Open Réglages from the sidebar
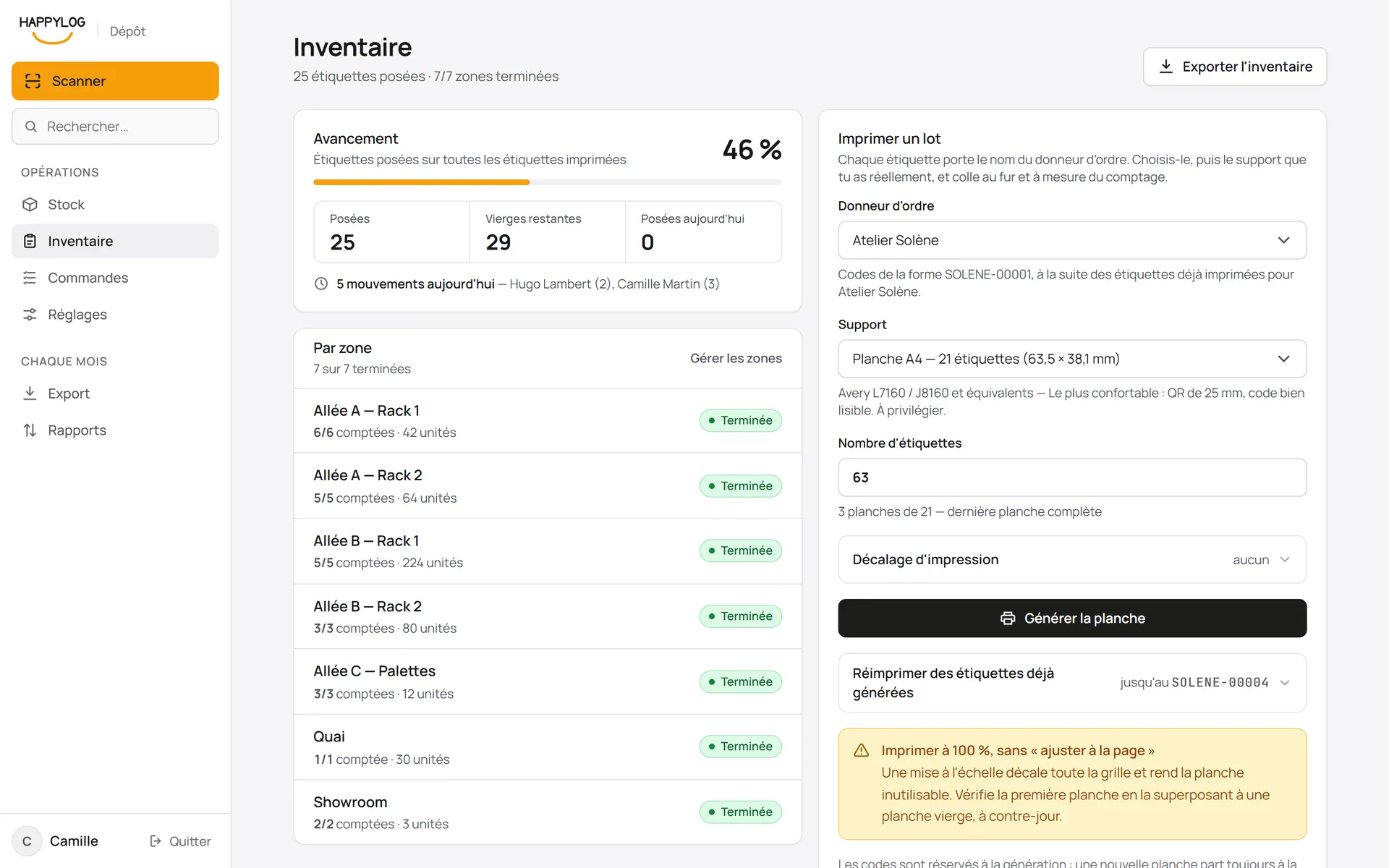The width and height of the screenshot is (1389, 868). [x=115, y=315]
